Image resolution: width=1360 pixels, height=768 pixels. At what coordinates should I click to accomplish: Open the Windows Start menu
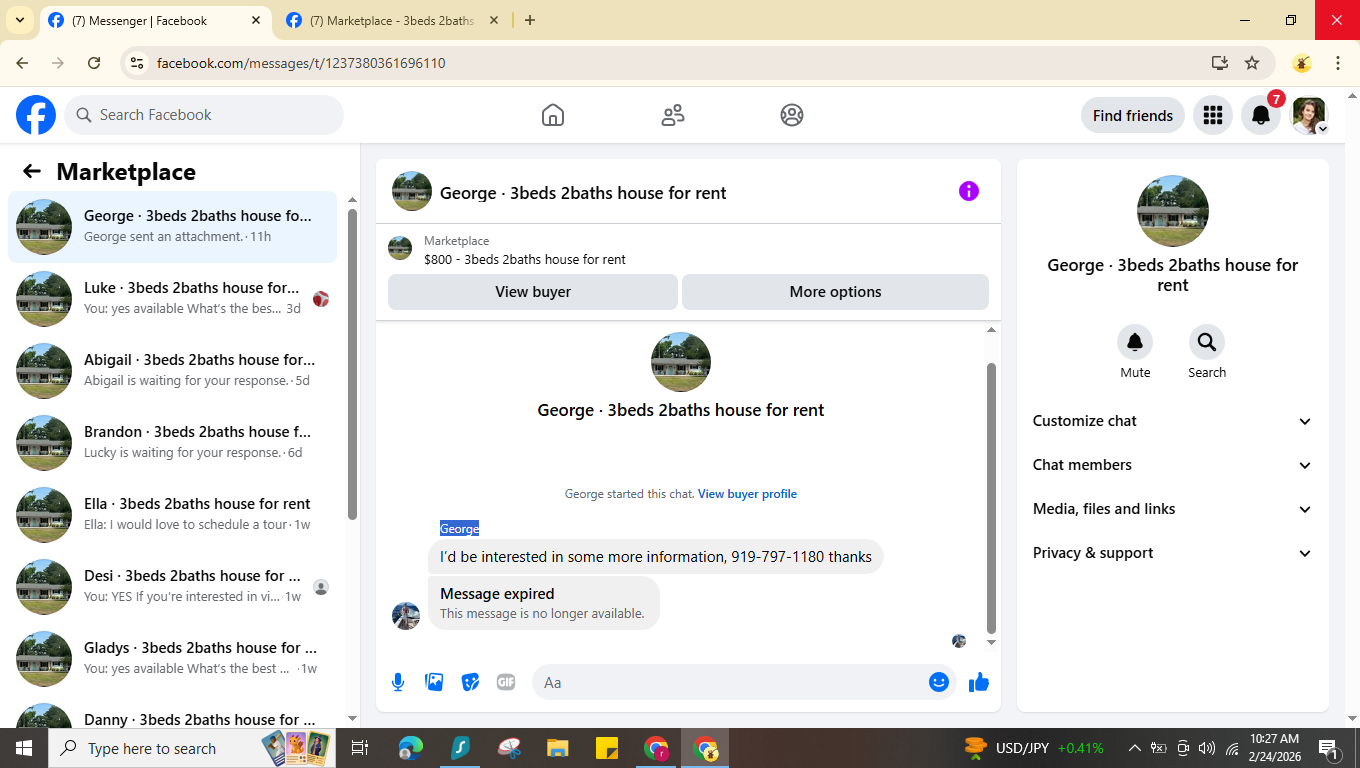(23, 748)
